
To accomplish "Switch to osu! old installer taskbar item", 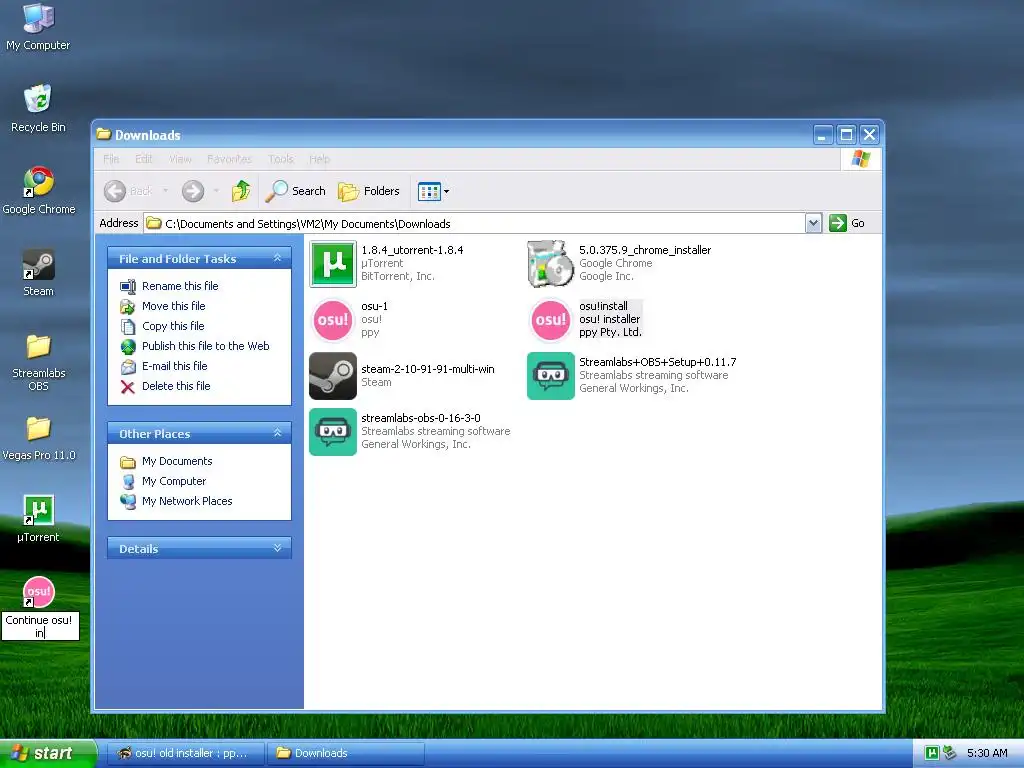I will 184,753.
